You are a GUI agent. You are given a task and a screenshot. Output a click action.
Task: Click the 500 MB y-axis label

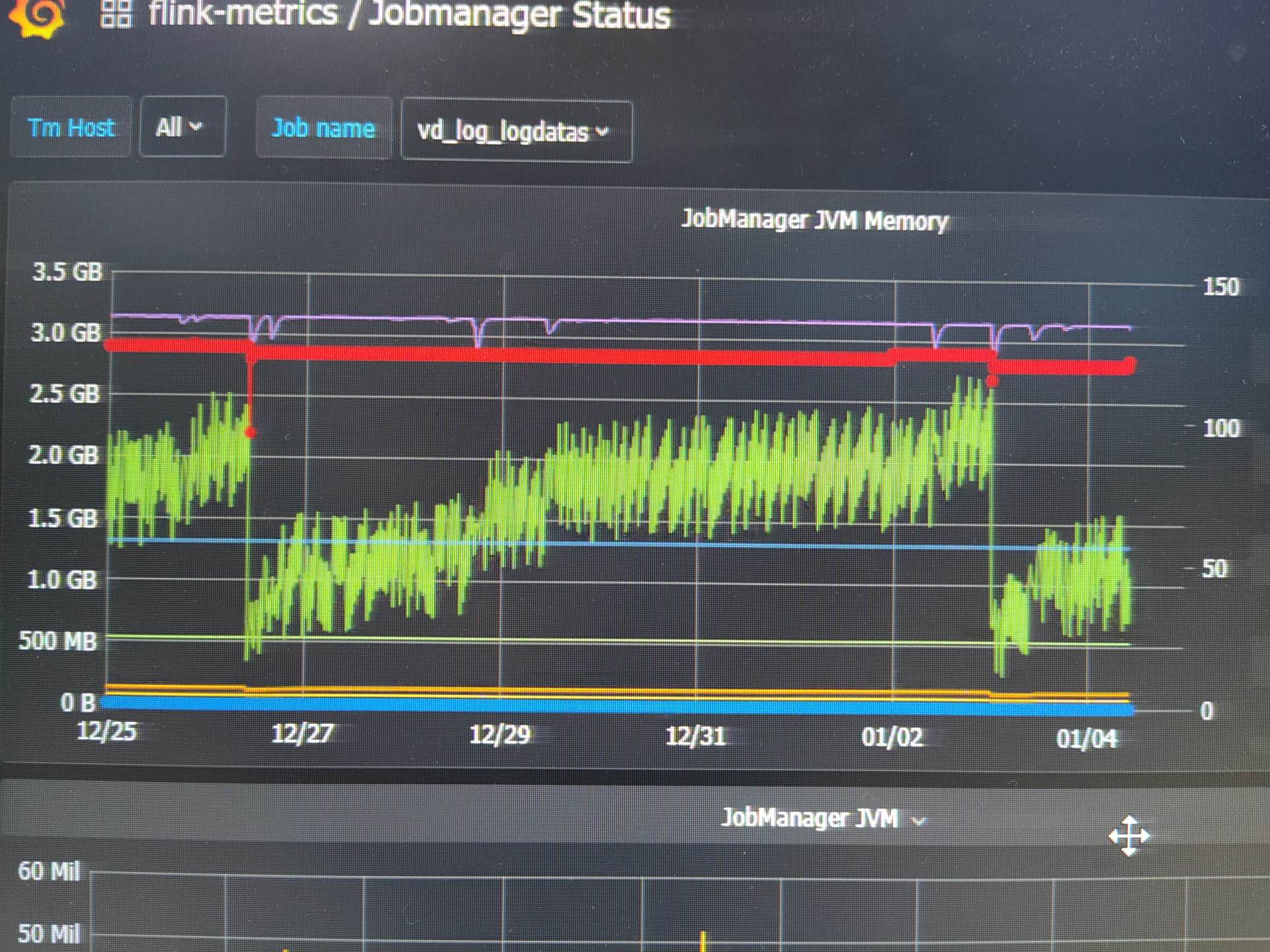click(58, 641)
